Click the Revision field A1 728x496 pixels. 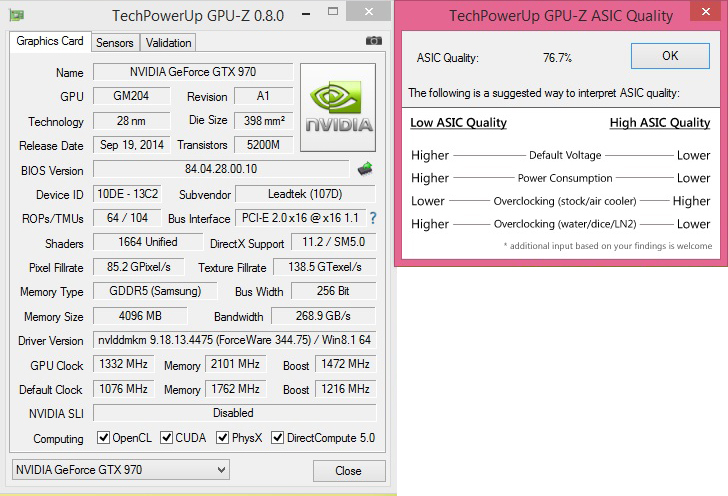click(263, 96)
